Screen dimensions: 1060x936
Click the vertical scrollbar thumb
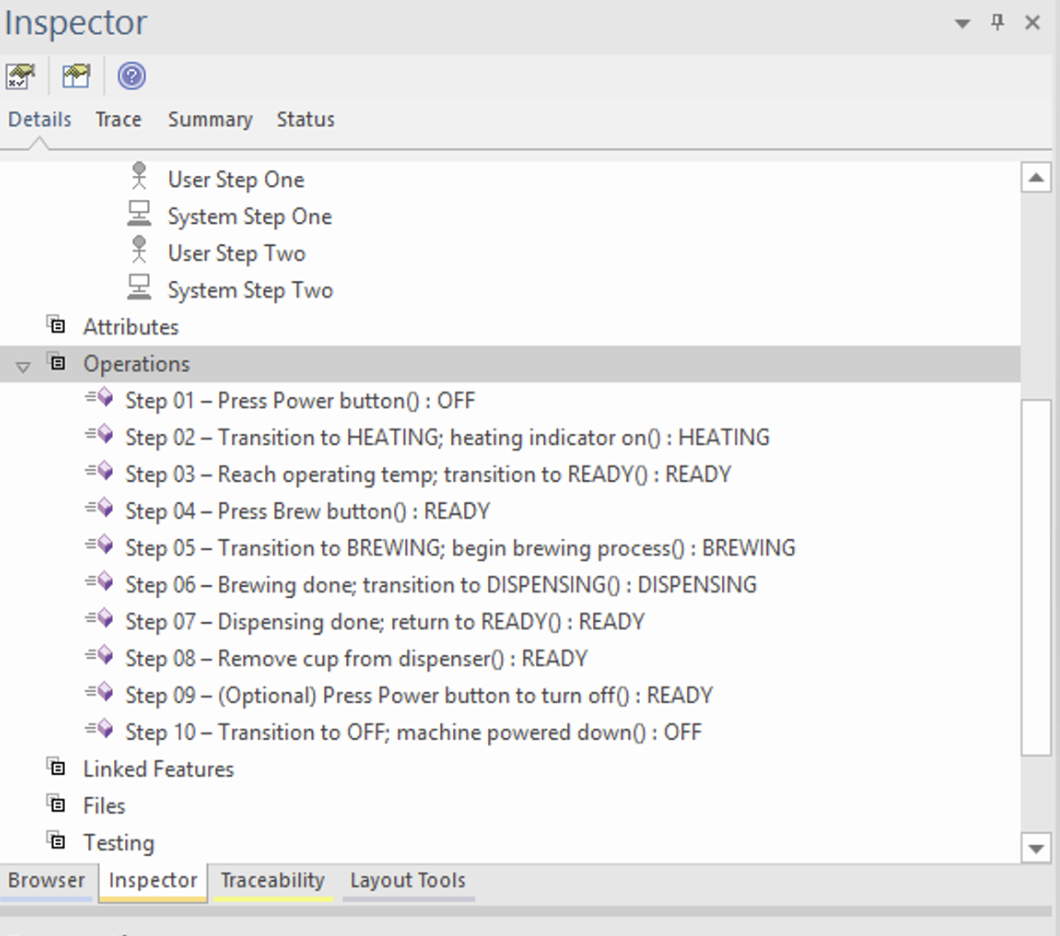coord(1036,578)
